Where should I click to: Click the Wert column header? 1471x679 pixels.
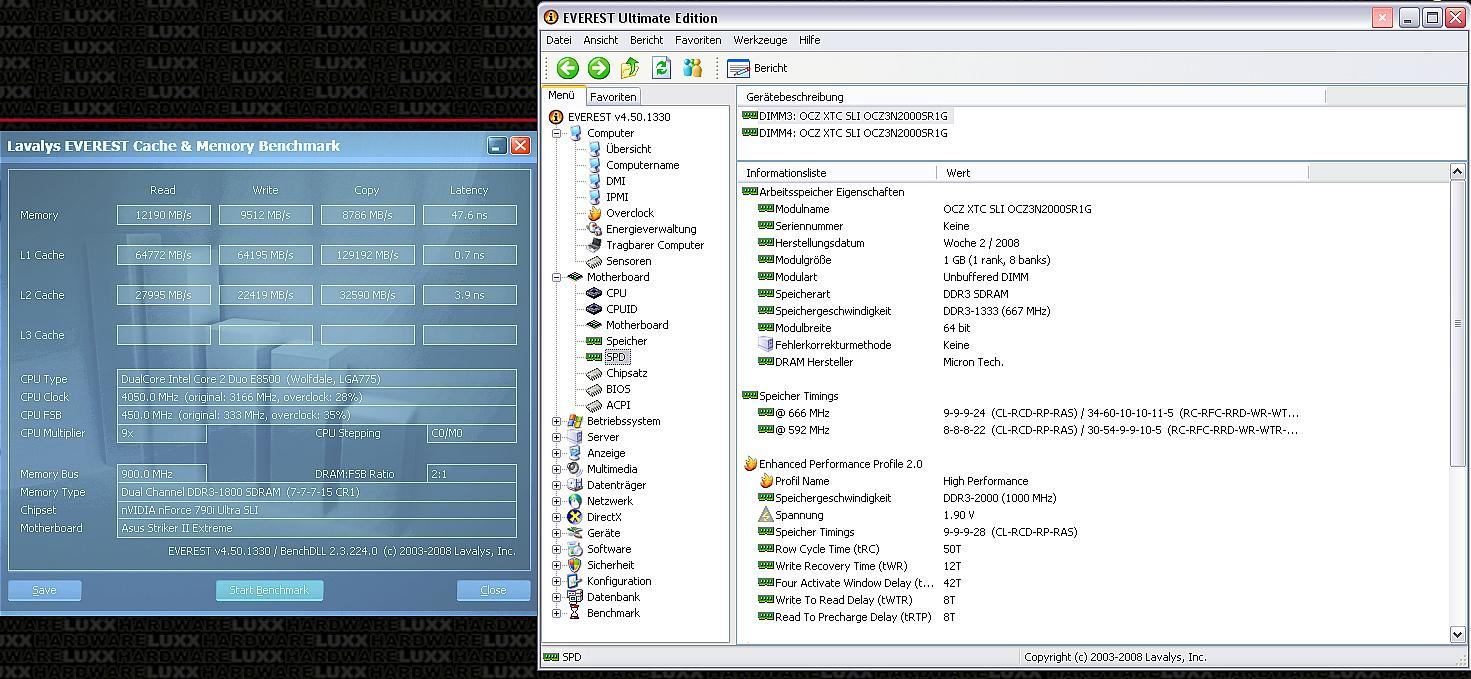pyautogui.click(x=1122, y=173)
